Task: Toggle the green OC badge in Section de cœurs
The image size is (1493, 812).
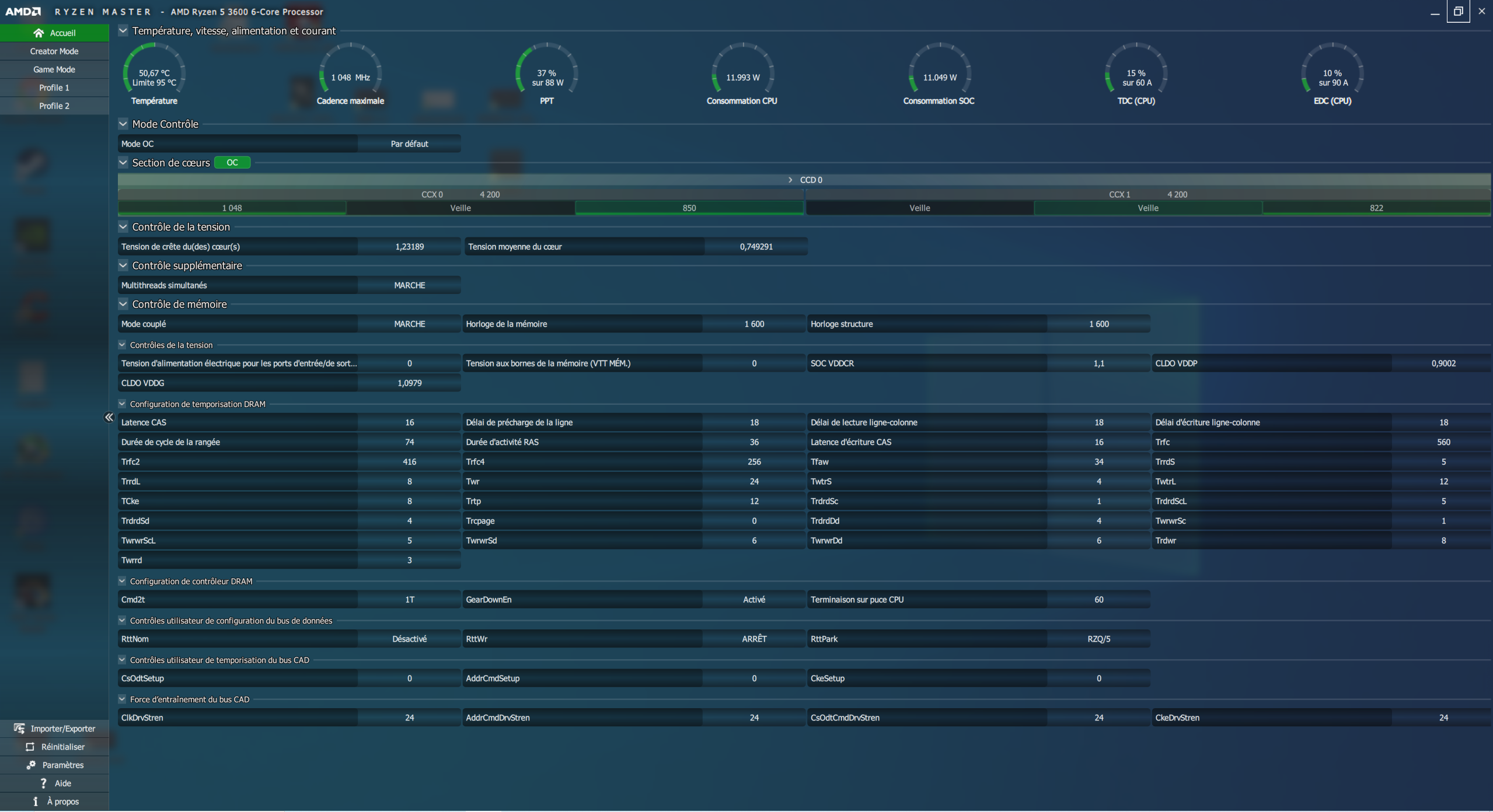Action: 232,163
